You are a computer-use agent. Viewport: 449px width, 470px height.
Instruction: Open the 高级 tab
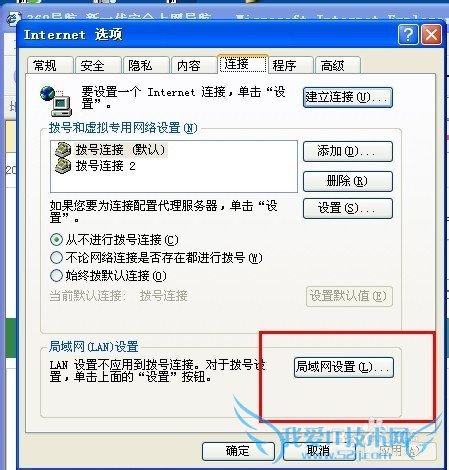pos(338,65)
